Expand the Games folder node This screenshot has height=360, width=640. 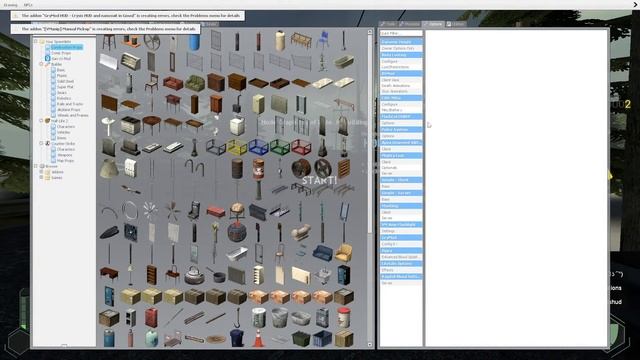[41, 178]
